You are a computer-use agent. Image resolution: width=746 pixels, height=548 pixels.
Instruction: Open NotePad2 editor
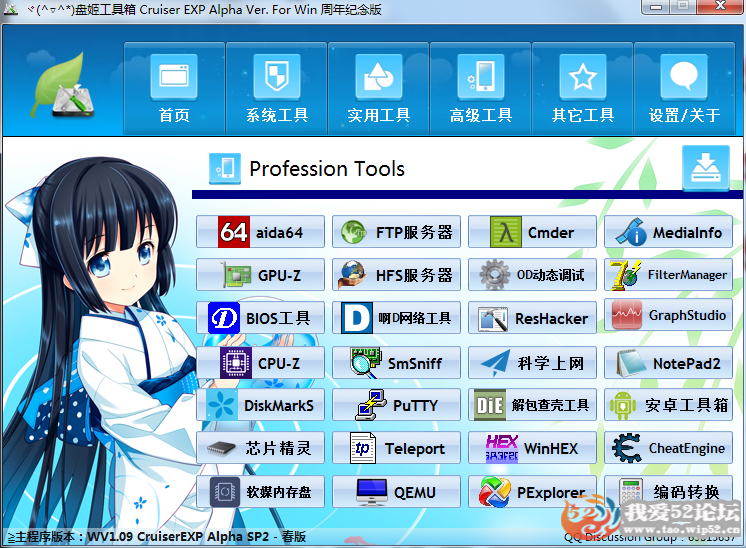668,362
